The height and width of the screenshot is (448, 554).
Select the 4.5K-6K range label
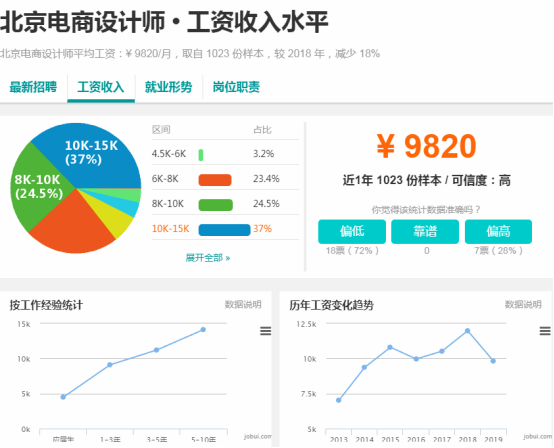point(169,154)
